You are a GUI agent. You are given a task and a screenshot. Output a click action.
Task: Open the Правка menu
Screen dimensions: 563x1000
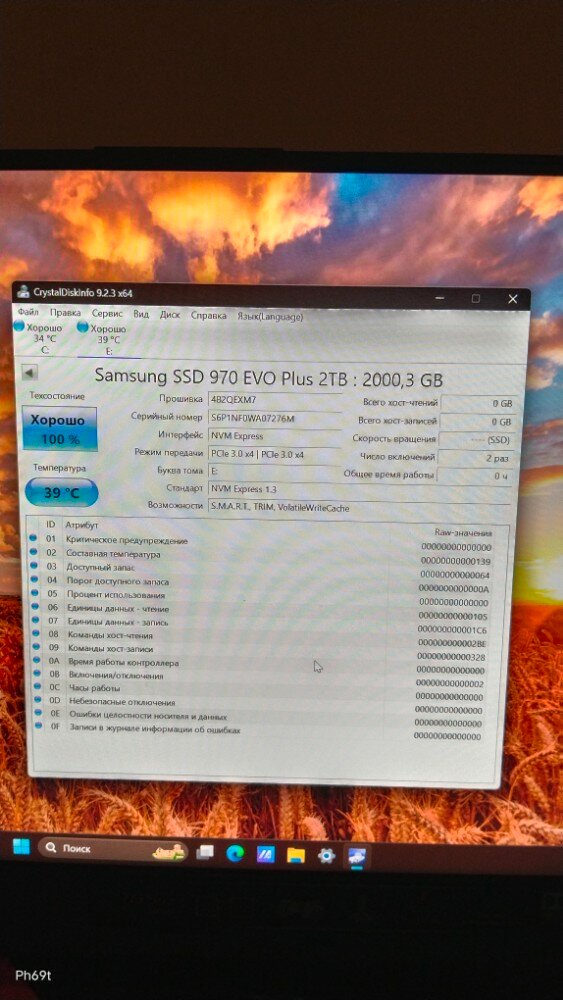[65, 313]
